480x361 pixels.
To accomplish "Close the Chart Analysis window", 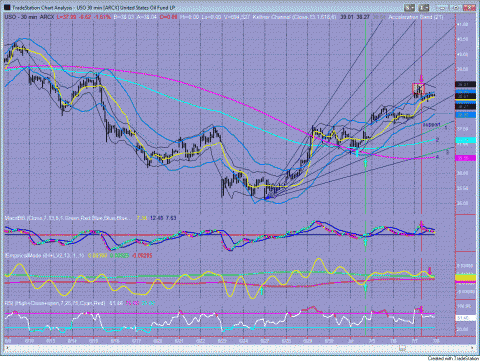I will [x=470, y=7].
